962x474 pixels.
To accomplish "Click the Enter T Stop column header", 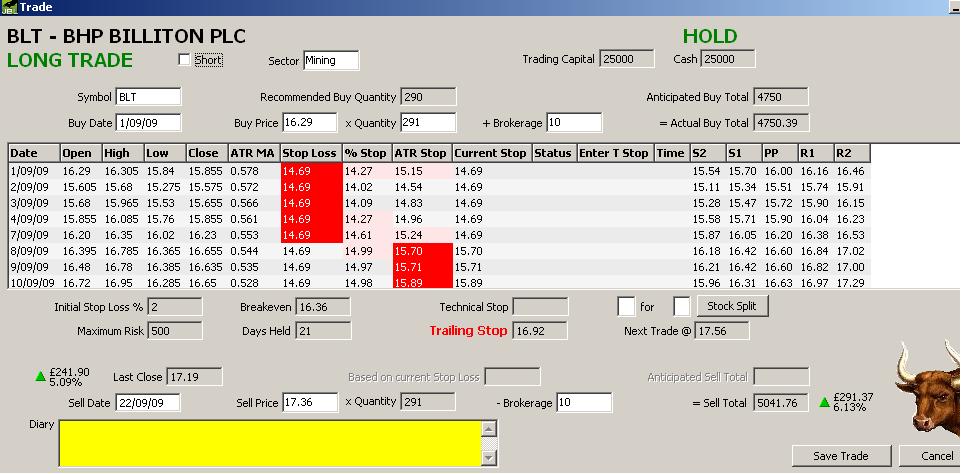I will point(615,153).
